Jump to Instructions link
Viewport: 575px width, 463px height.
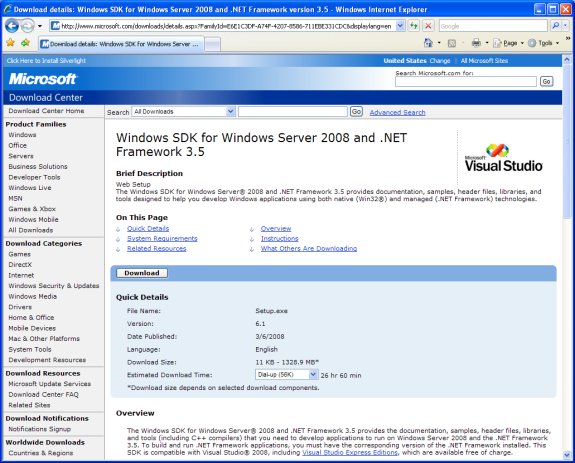(279, 239)
